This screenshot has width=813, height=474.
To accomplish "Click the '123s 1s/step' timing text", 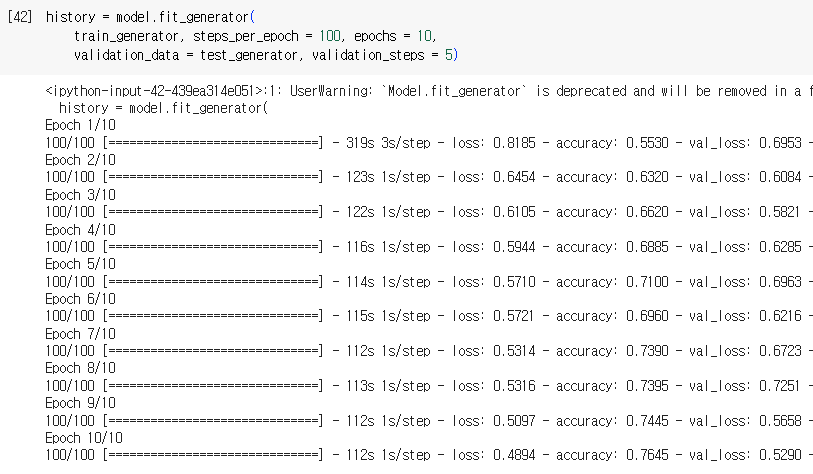I will point(388,177).
